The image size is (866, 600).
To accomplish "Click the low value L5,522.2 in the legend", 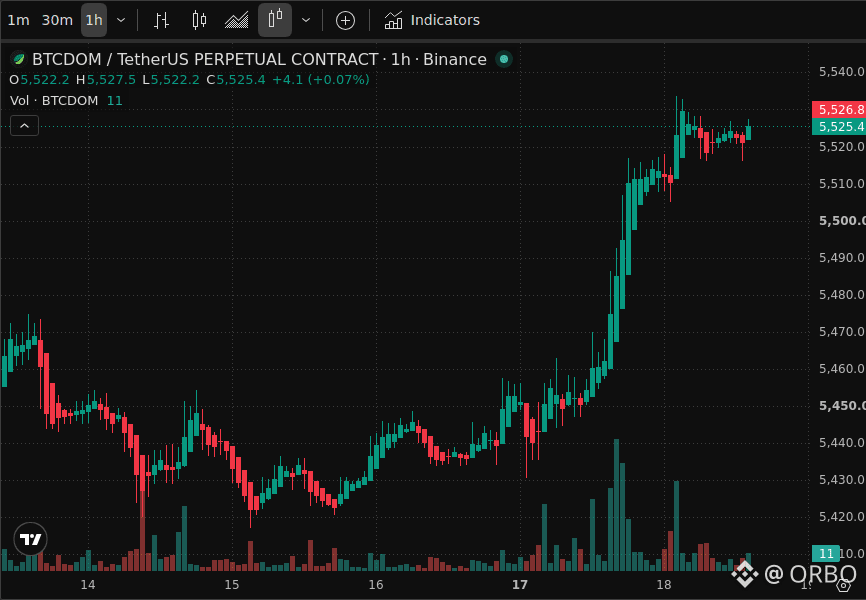I will click(x=171, y=80).
